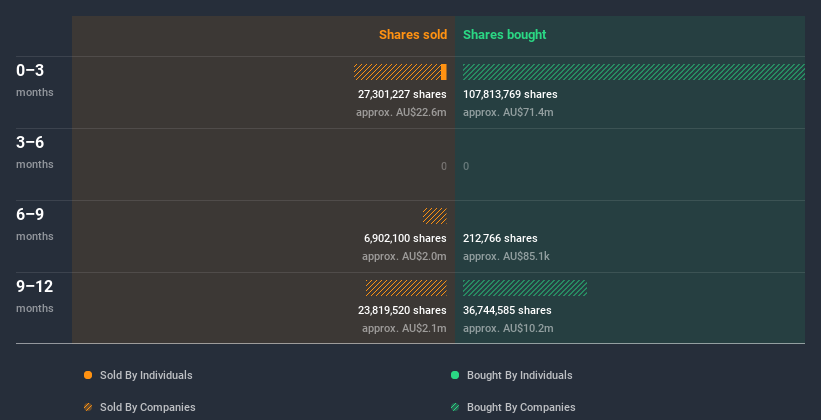
Task: Click the striped green bought bar for 0–3 months
Action: coord(633,72)
